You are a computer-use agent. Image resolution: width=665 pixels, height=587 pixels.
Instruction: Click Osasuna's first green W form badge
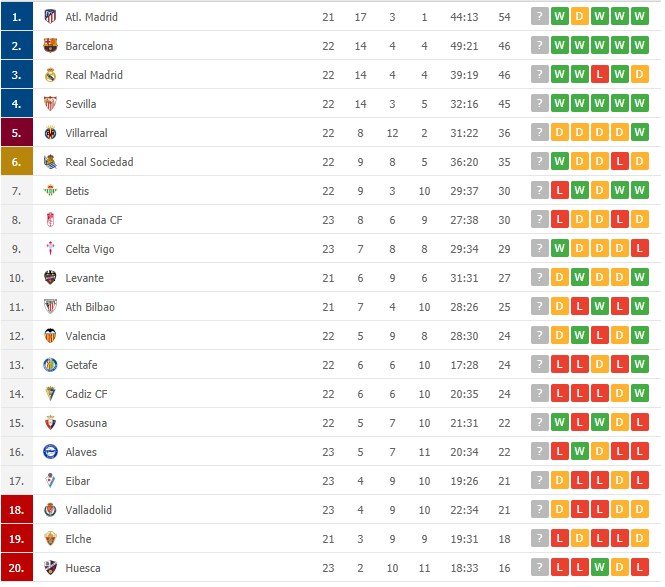(x=560, y=423)
